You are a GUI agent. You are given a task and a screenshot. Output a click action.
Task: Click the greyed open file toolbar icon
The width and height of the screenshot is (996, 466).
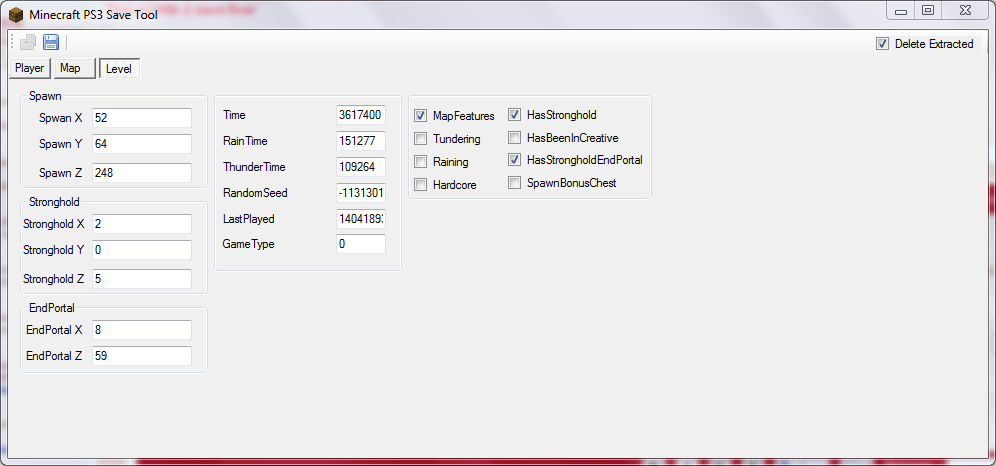[28, 43]
